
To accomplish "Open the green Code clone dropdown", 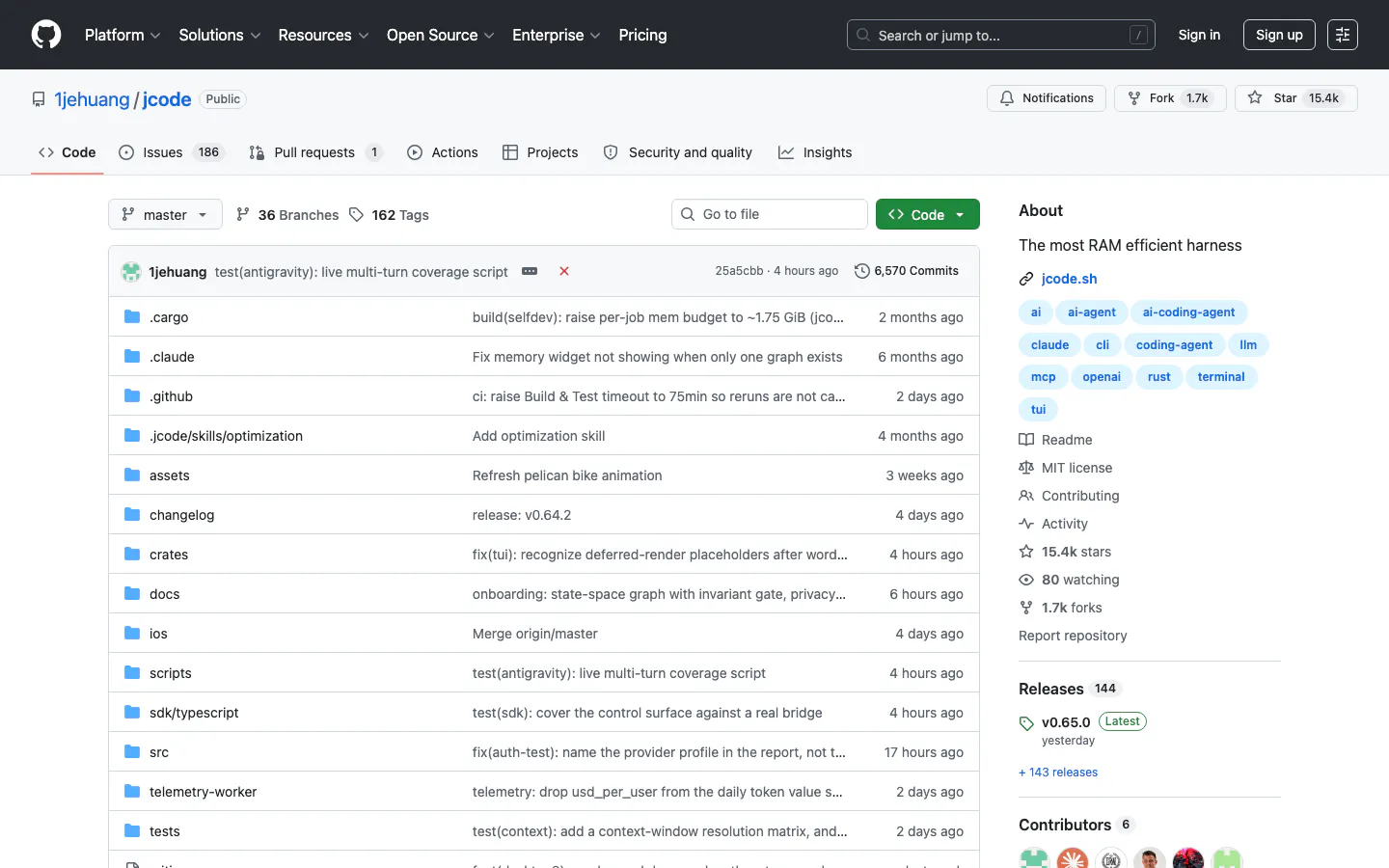I will coord(928,214).
